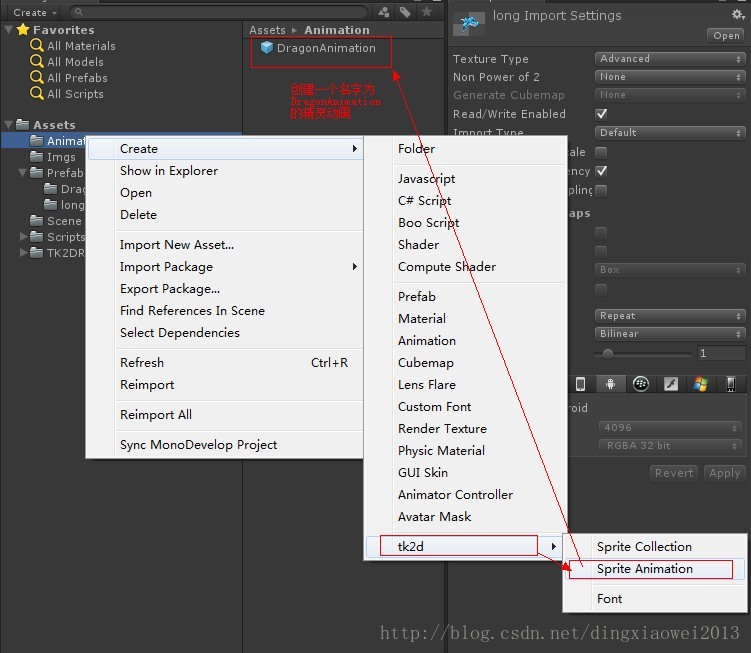Viewport: 751px width, 653px height.
Task: Click the All Models search icon
Action: pos(36,61)
